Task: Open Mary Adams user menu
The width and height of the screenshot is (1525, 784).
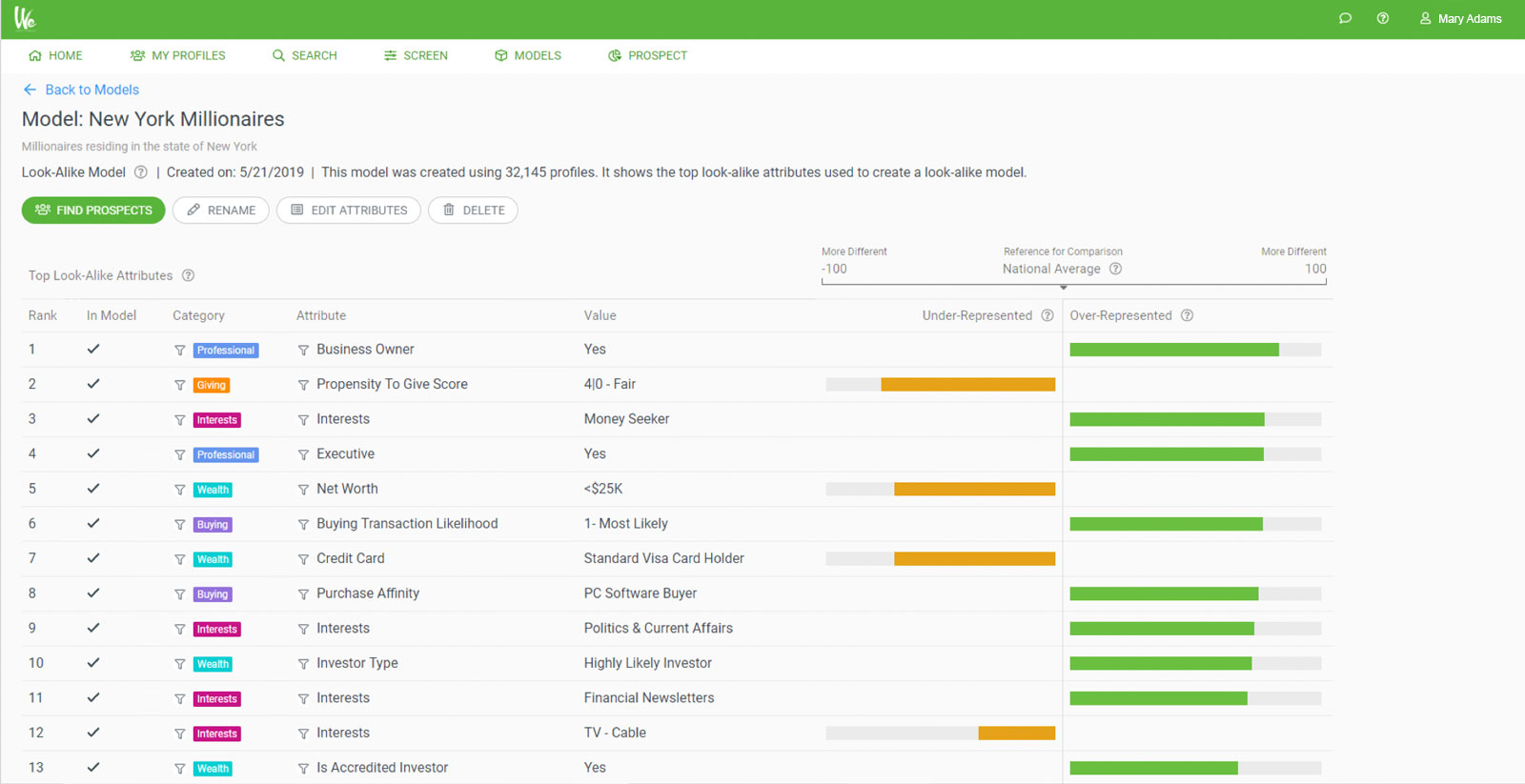Action: pos(1460,18)
